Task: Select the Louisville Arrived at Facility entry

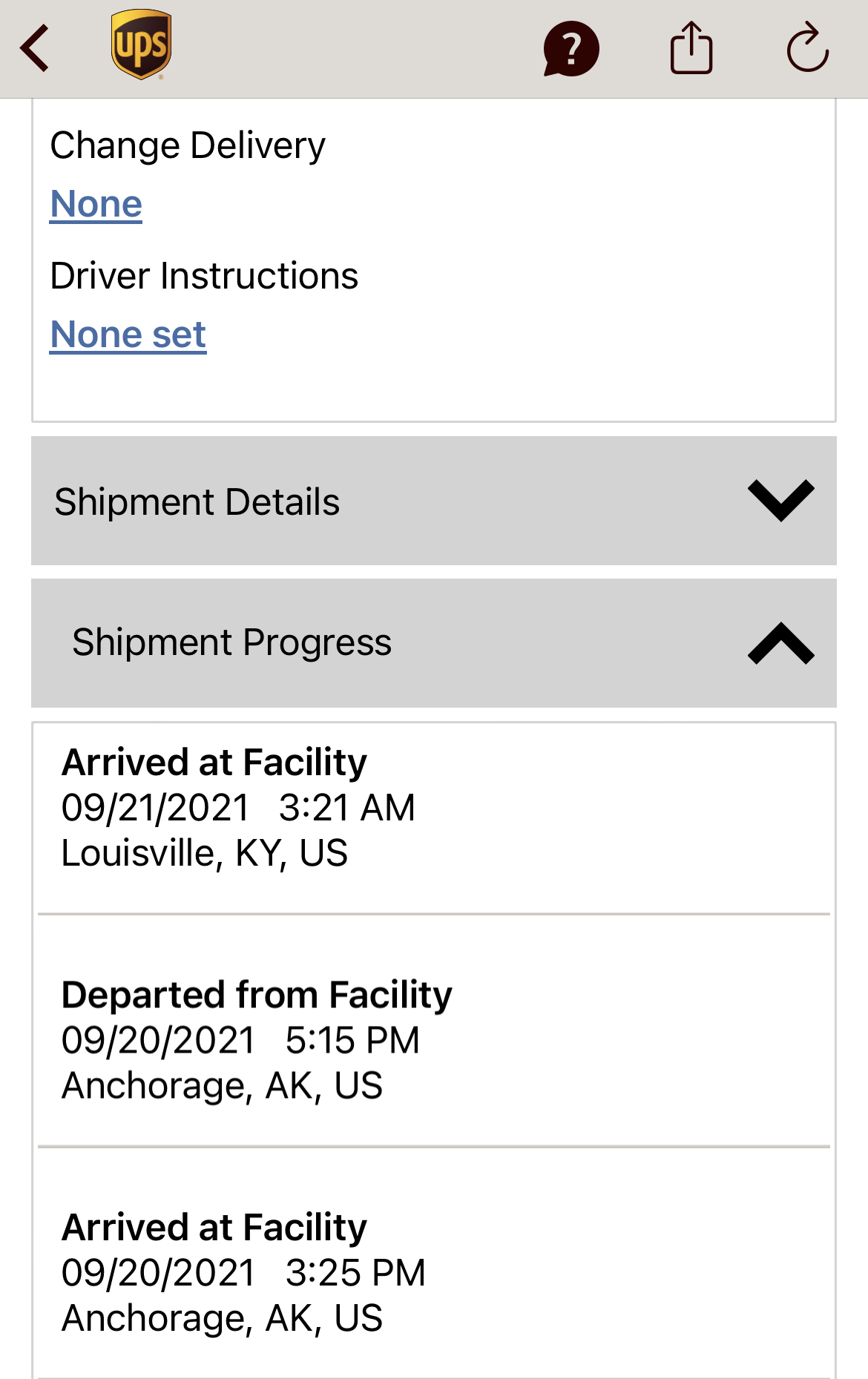Action: (x=434, y=816)
